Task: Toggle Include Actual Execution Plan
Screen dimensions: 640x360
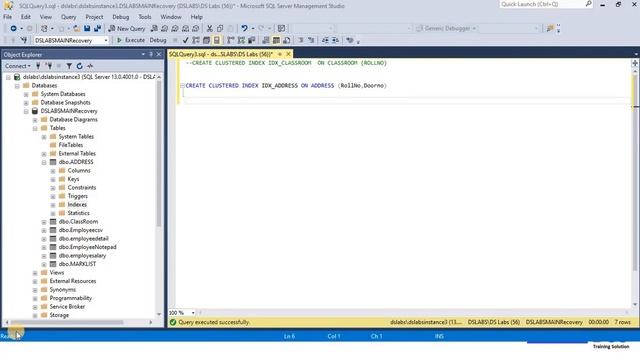Action: pyautogui.click(x=231, y=40)
